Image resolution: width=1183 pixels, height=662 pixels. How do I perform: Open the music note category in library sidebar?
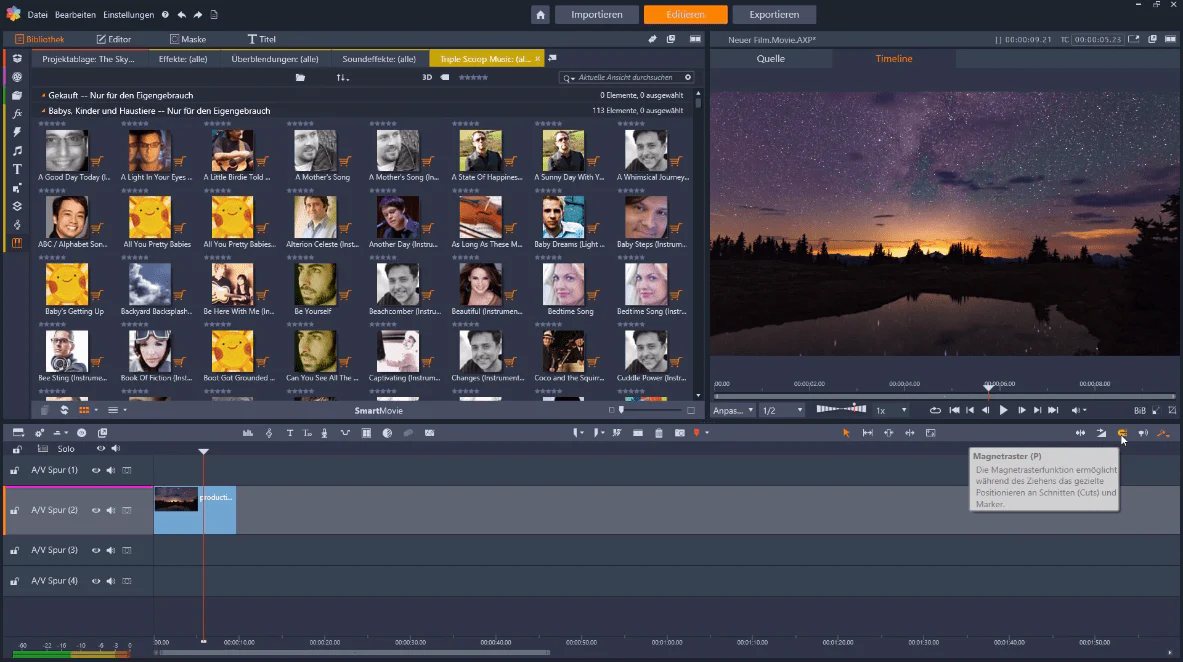pyautogui.click(x=17, y=151)
